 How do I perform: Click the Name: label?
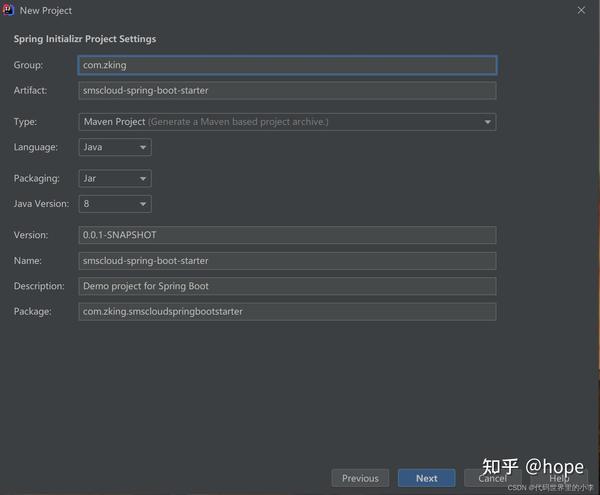(28, 261)
